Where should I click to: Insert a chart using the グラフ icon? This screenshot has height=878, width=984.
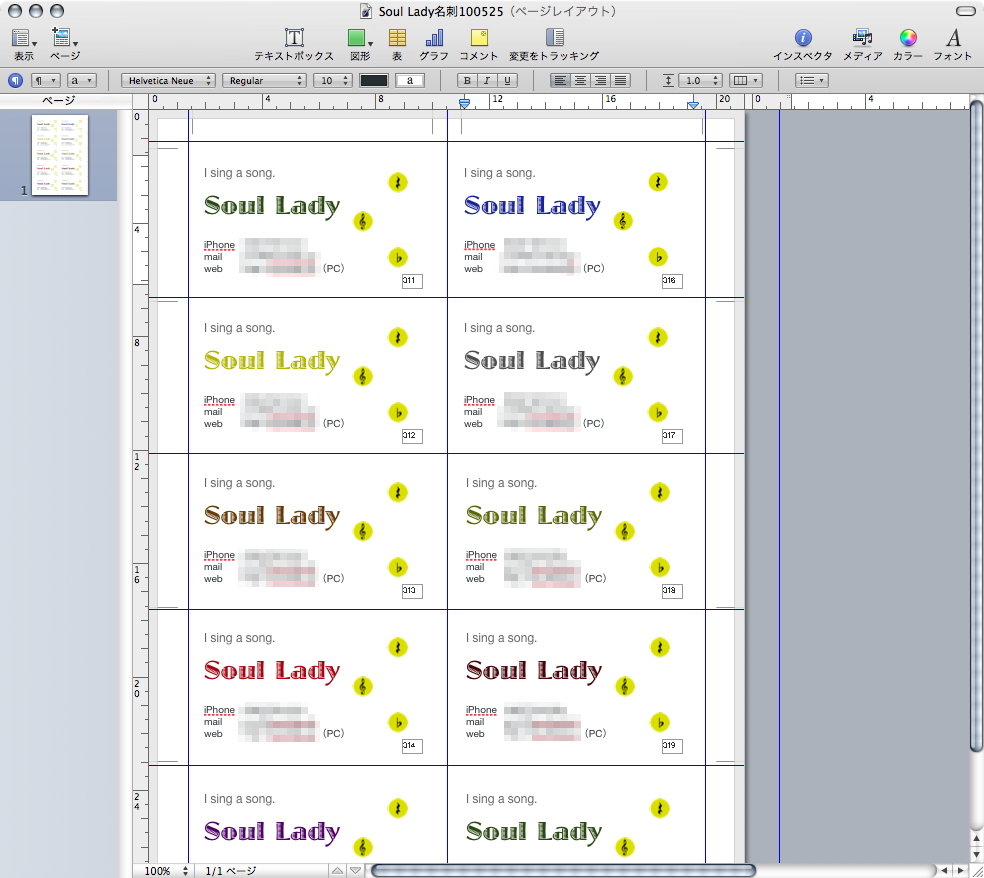(x=434, y=39)
